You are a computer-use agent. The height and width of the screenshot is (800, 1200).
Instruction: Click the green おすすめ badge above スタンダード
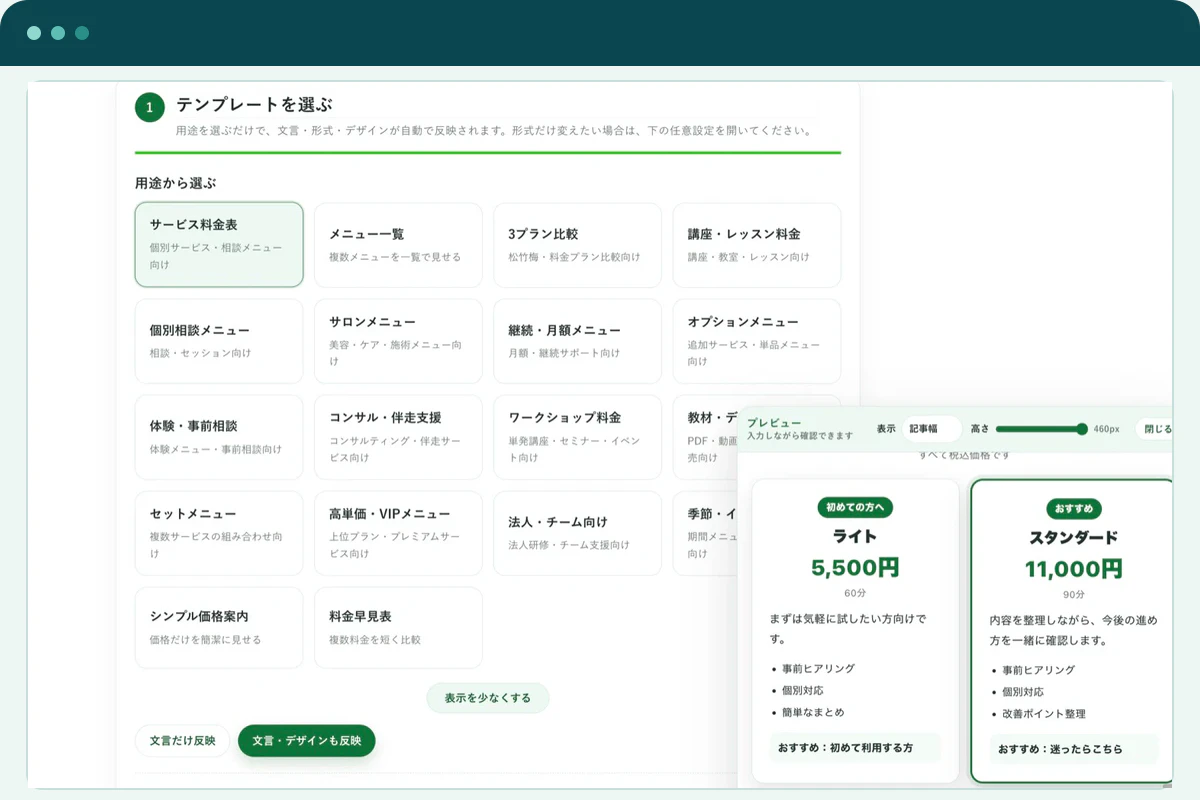pyautogui.click(x=1074, y=508)
